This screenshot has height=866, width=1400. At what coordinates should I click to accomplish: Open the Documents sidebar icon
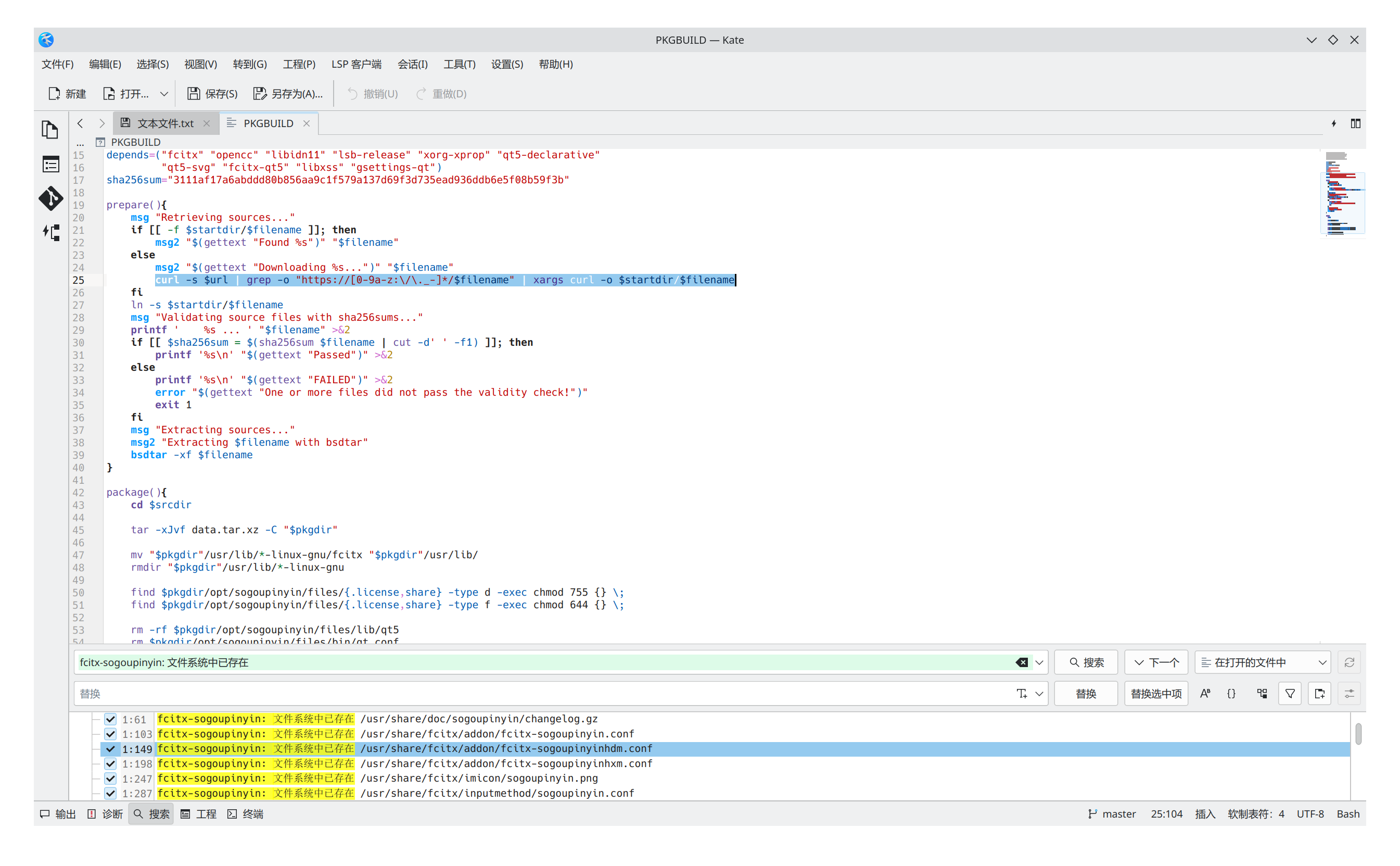click(x=50, y=130)
